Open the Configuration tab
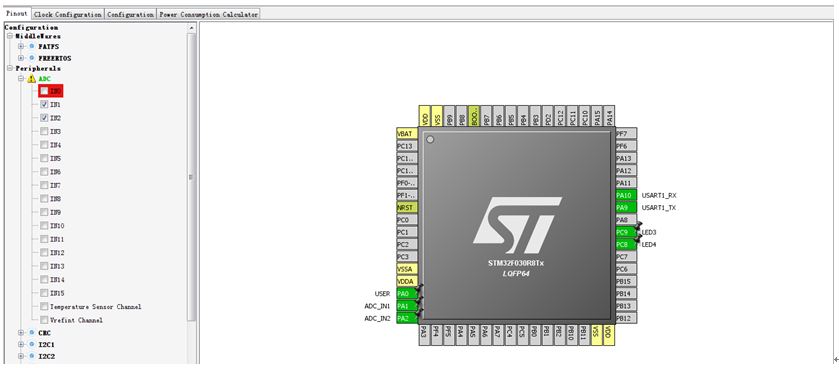 point(130,14)
